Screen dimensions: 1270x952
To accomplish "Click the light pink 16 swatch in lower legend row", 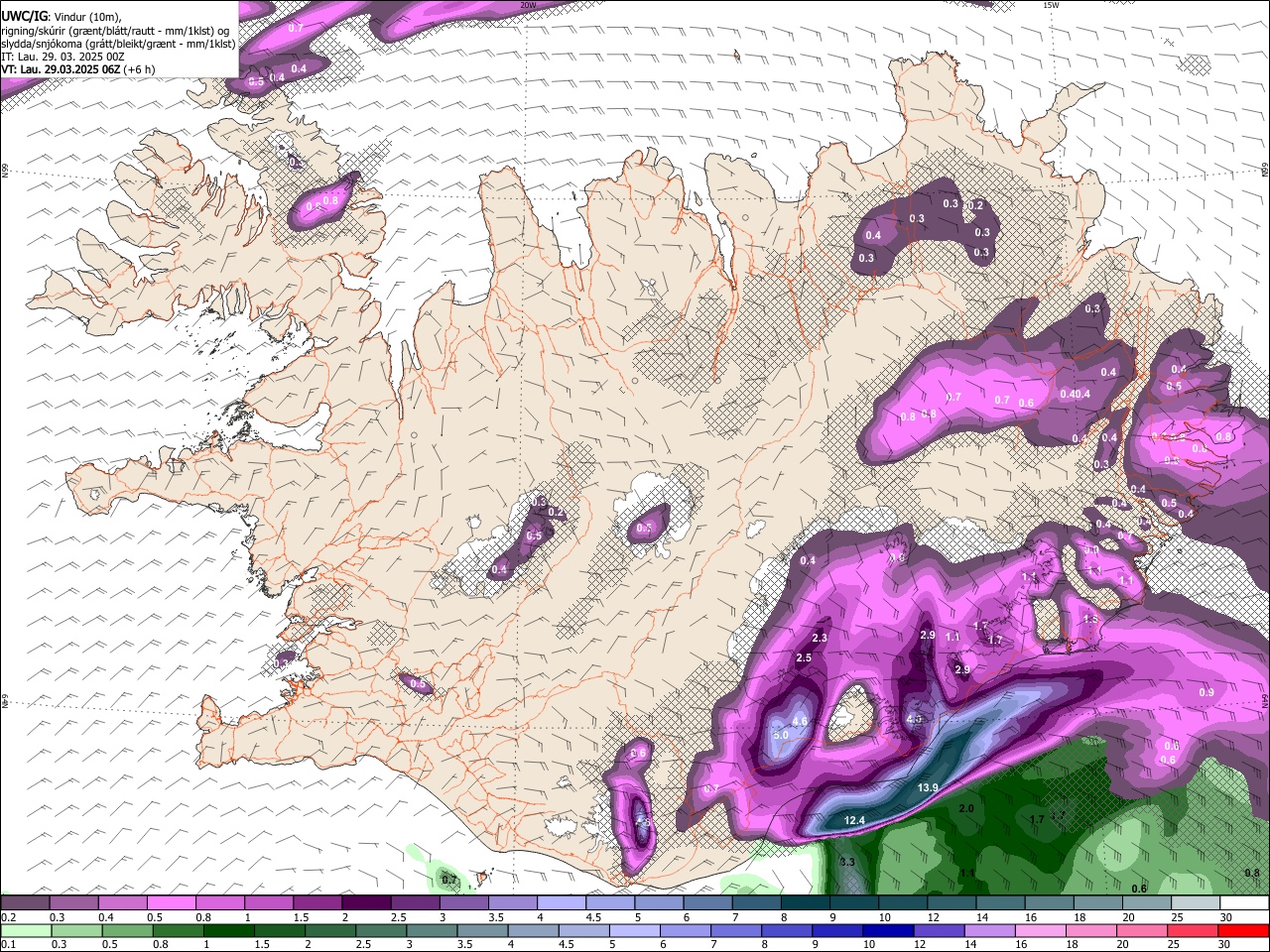I will (x=1042, y=930).
